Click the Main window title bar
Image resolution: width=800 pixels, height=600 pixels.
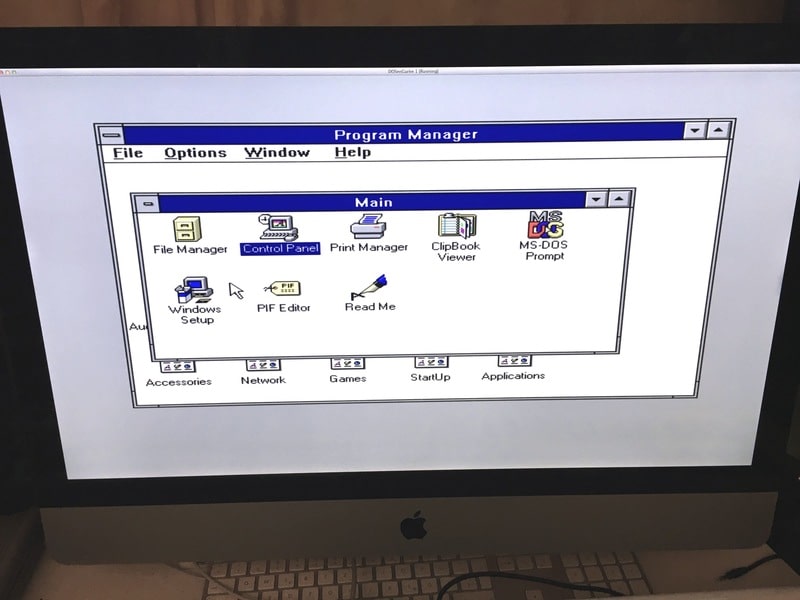click(x=372, y=202)
